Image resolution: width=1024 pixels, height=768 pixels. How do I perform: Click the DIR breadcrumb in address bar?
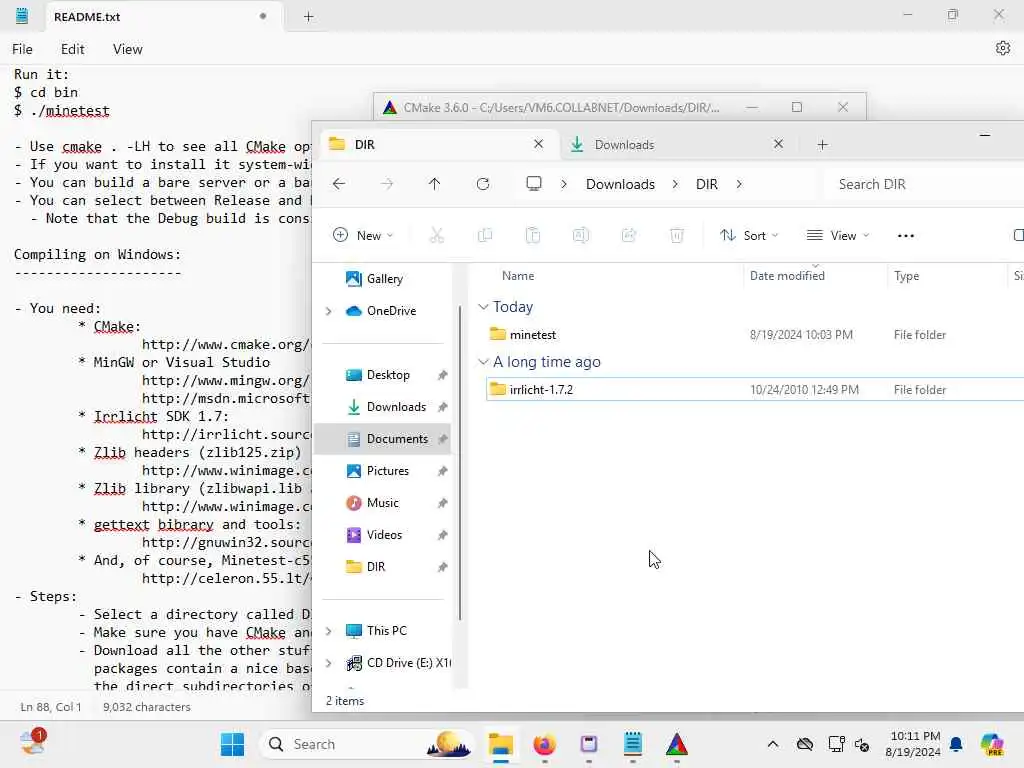[707, 184]
